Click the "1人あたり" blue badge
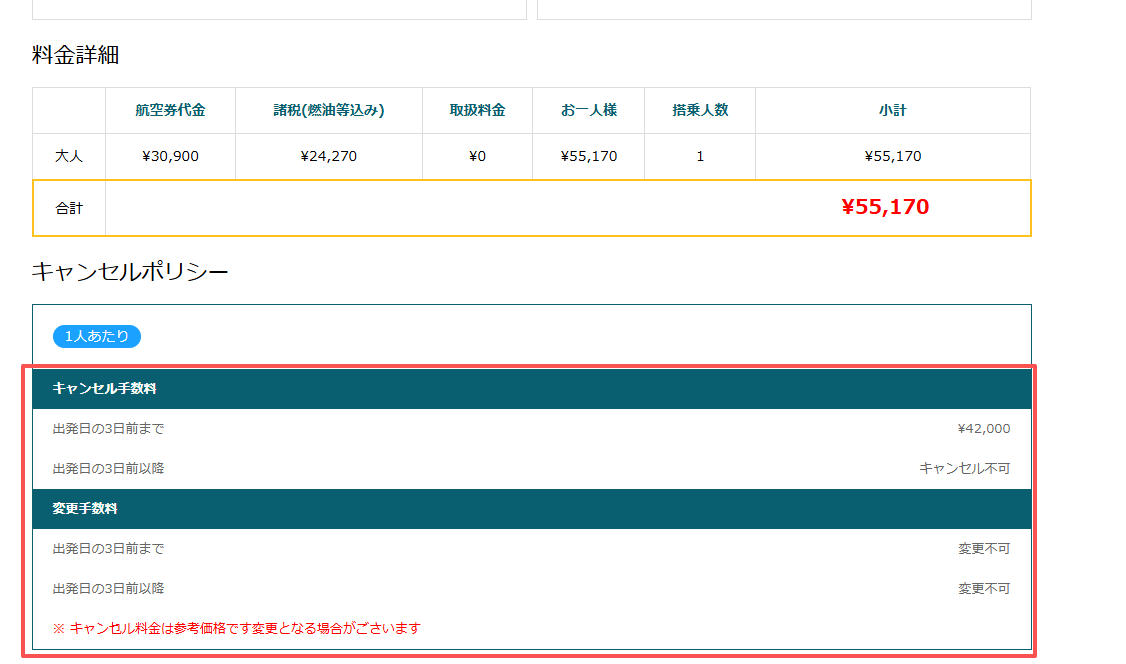1126x664 pixels. click(x=96, y=336)
